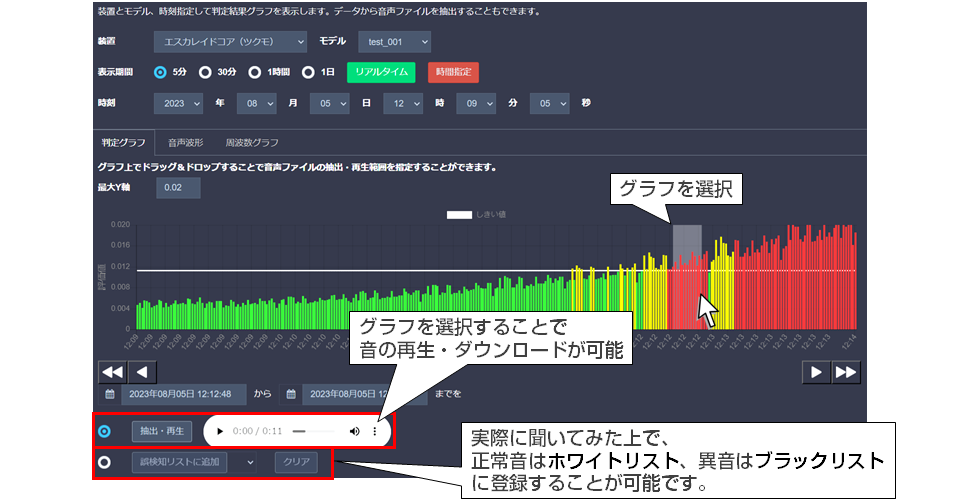This screenshot has height=500, width=960.
Task: Open the audio player more options menu
Action: [375, 431]
